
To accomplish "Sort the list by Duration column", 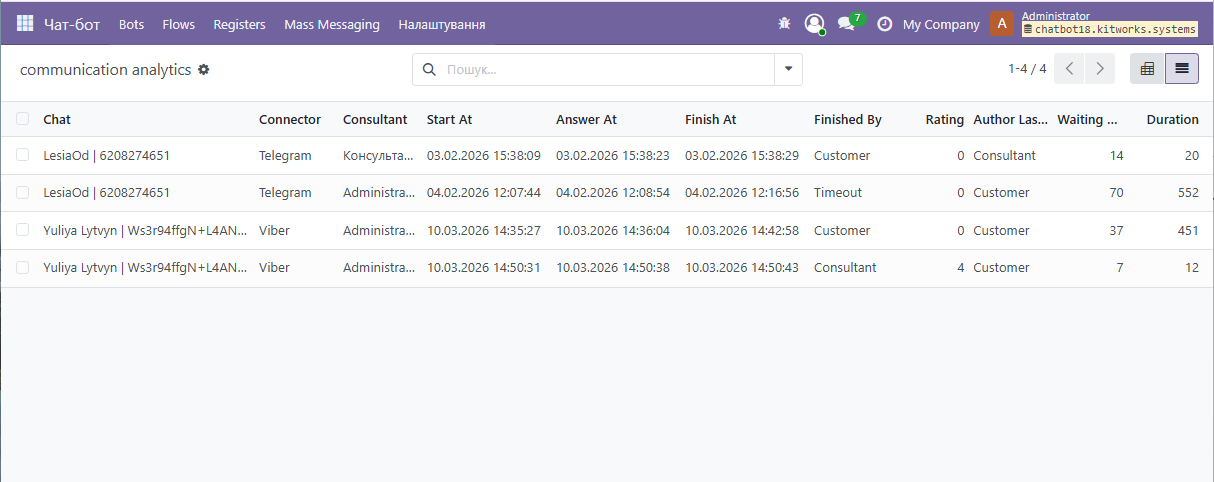I will coord(1172,119).
